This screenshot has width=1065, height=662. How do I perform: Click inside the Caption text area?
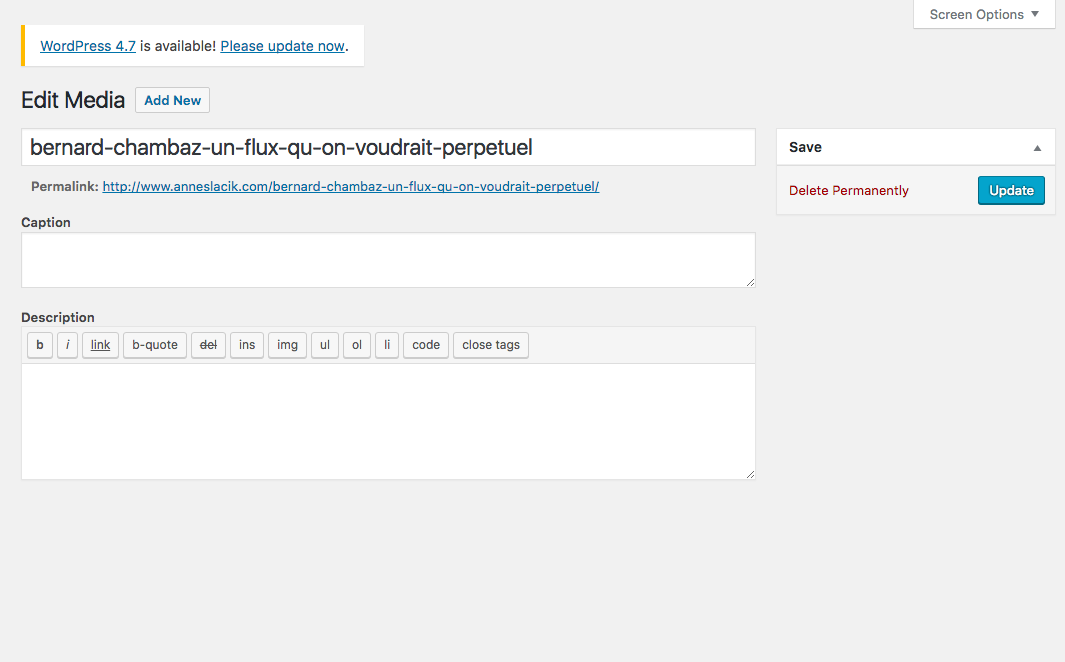pyautogui.click(x=388, y=260)
